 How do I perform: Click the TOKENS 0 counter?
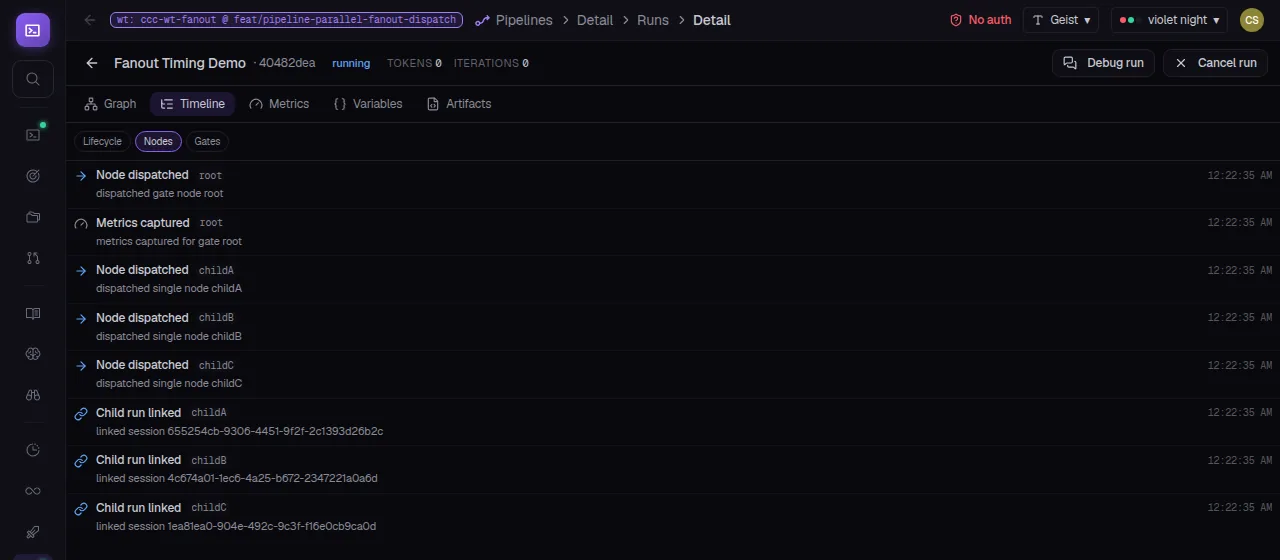coord(414,63)
